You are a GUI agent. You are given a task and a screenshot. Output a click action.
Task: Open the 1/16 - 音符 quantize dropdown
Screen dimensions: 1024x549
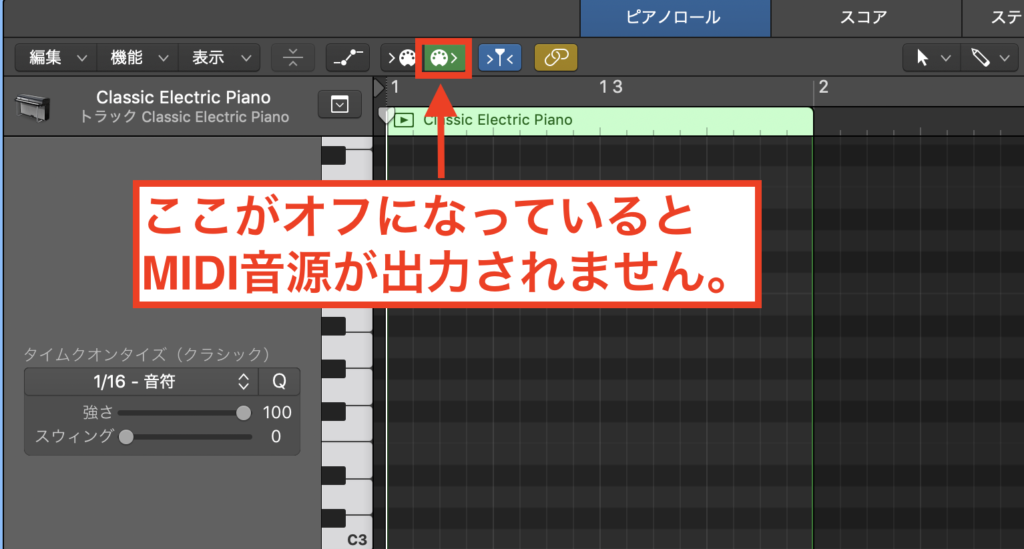point(141,382)
